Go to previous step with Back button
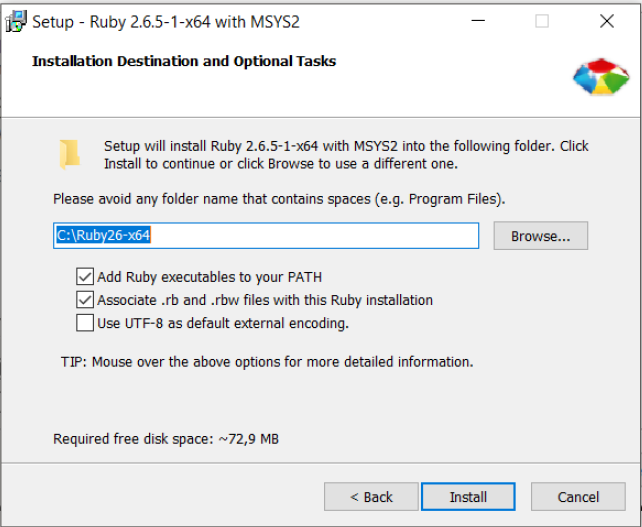 point(371,497)
